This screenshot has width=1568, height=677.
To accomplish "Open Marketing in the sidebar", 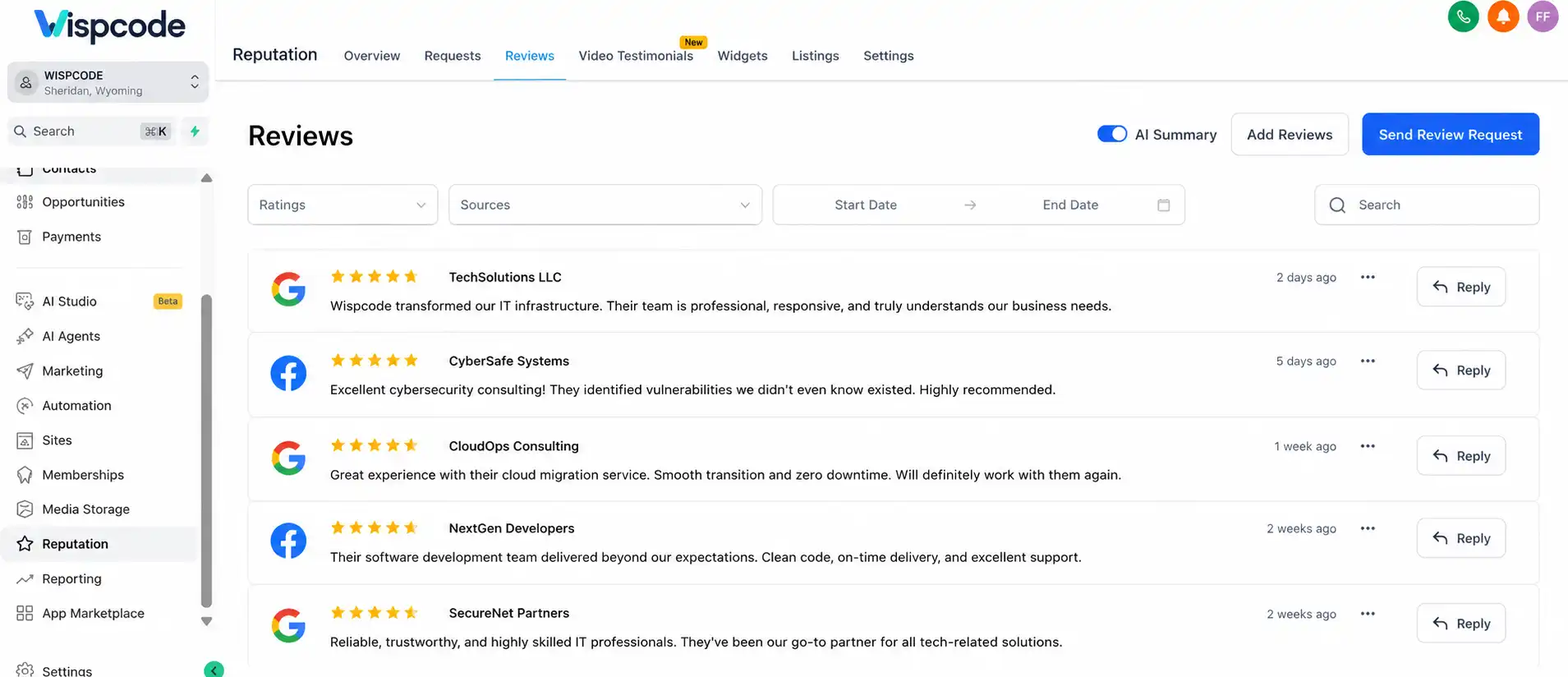I will [72, 371].
